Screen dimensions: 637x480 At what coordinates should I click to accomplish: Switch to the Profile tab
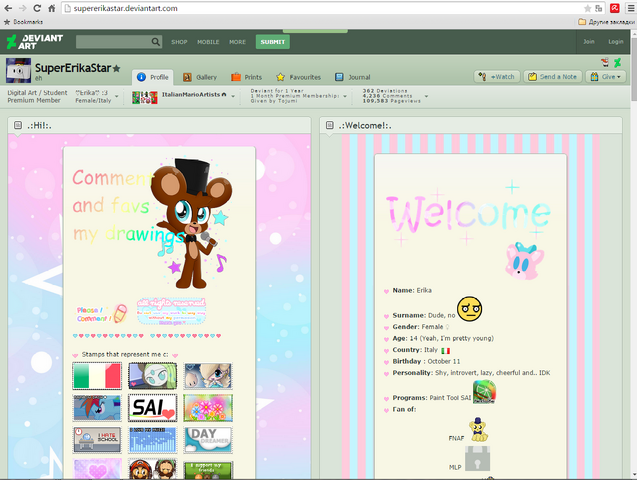[153, 77]
